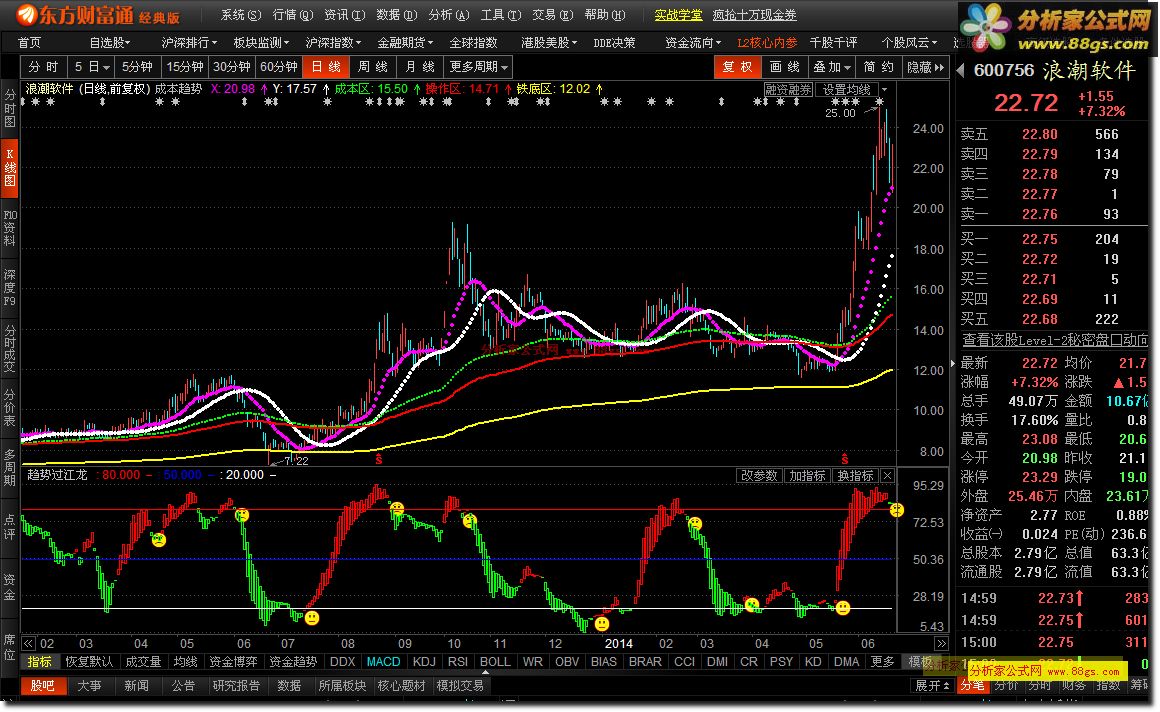Select the 5分钟 period
This screenshot has width=1160, height=712.
coord(137,67)
